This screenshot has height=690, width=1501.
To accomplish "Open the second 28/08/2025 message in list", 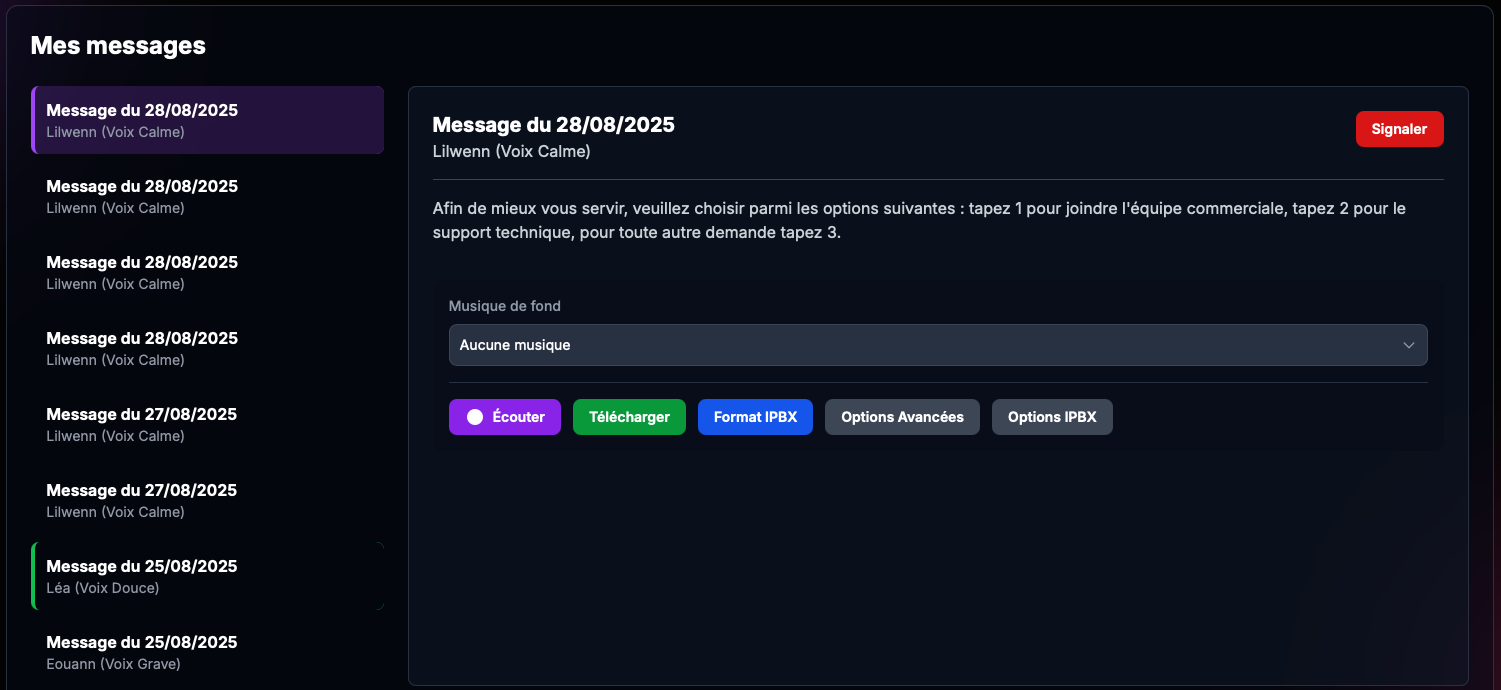I will point(208,196).
